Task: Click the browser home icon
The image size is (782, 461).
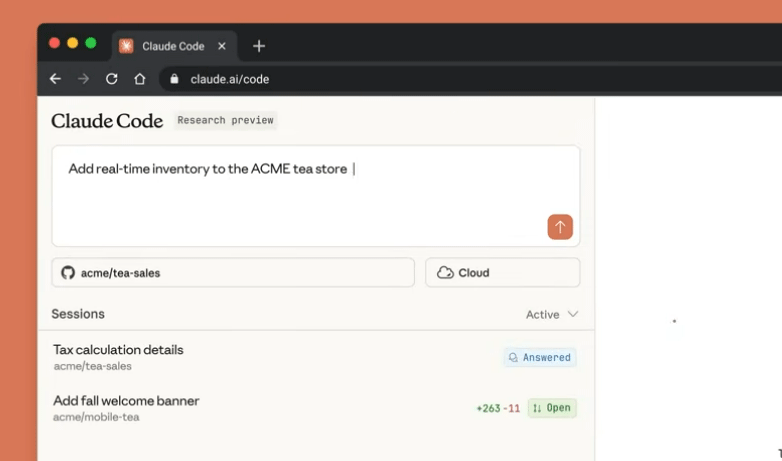Action: coord(140,79)
